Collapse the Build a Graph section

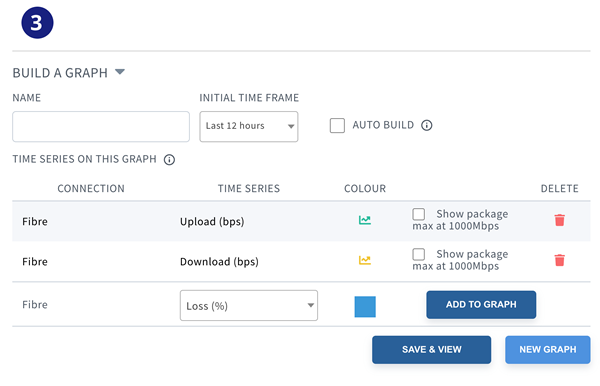coord(120,72)
